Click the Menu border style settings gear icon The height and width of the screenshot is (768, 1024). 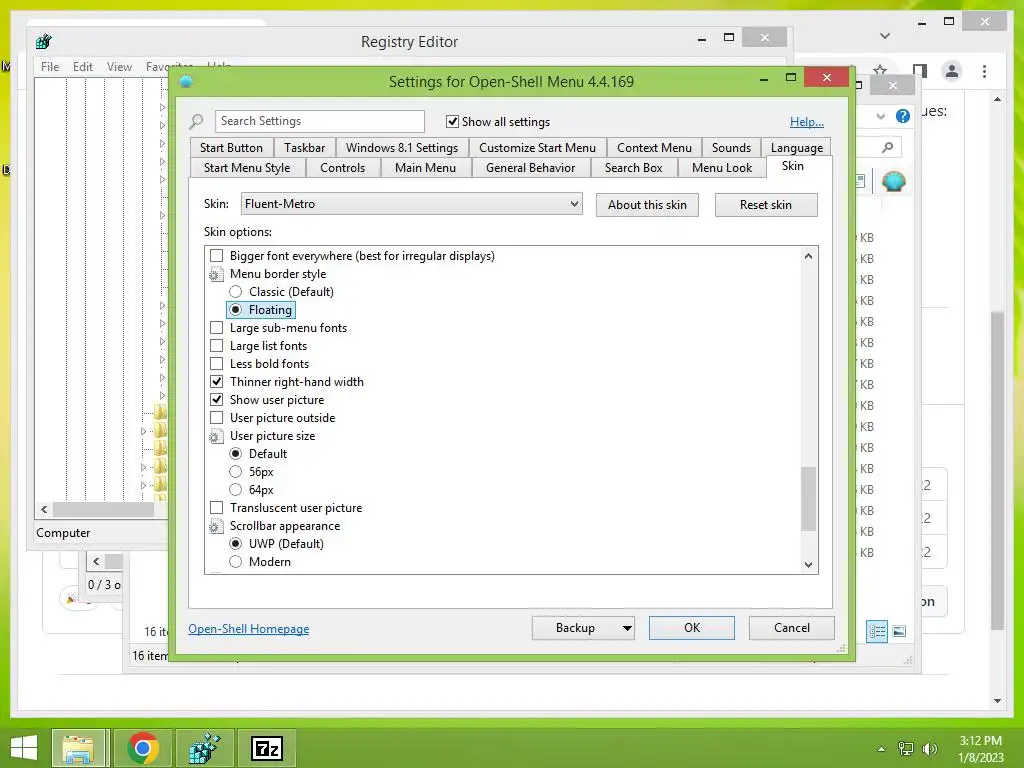tap(216, 275)
